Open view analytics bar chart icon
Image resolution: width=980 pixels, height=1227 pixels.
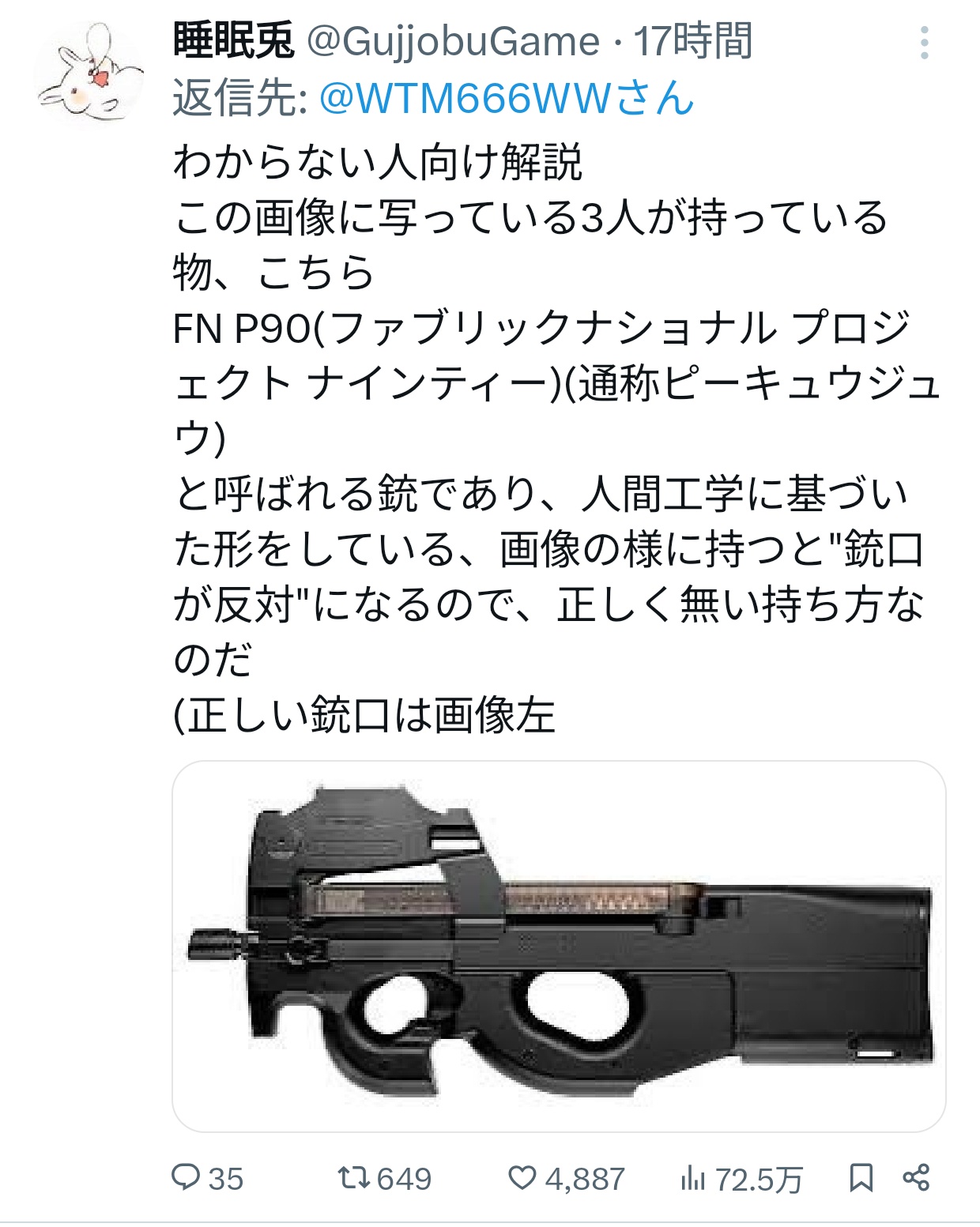coord(692,1179)
